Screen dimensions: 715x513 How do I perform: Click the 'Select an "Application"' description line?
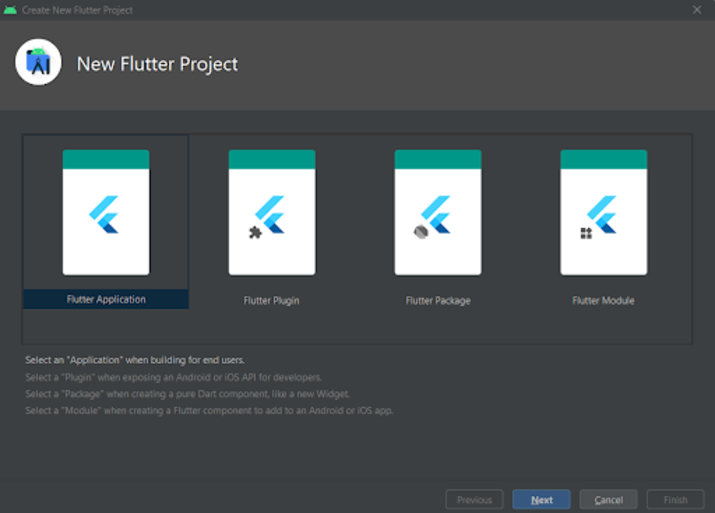click(135, 360)
